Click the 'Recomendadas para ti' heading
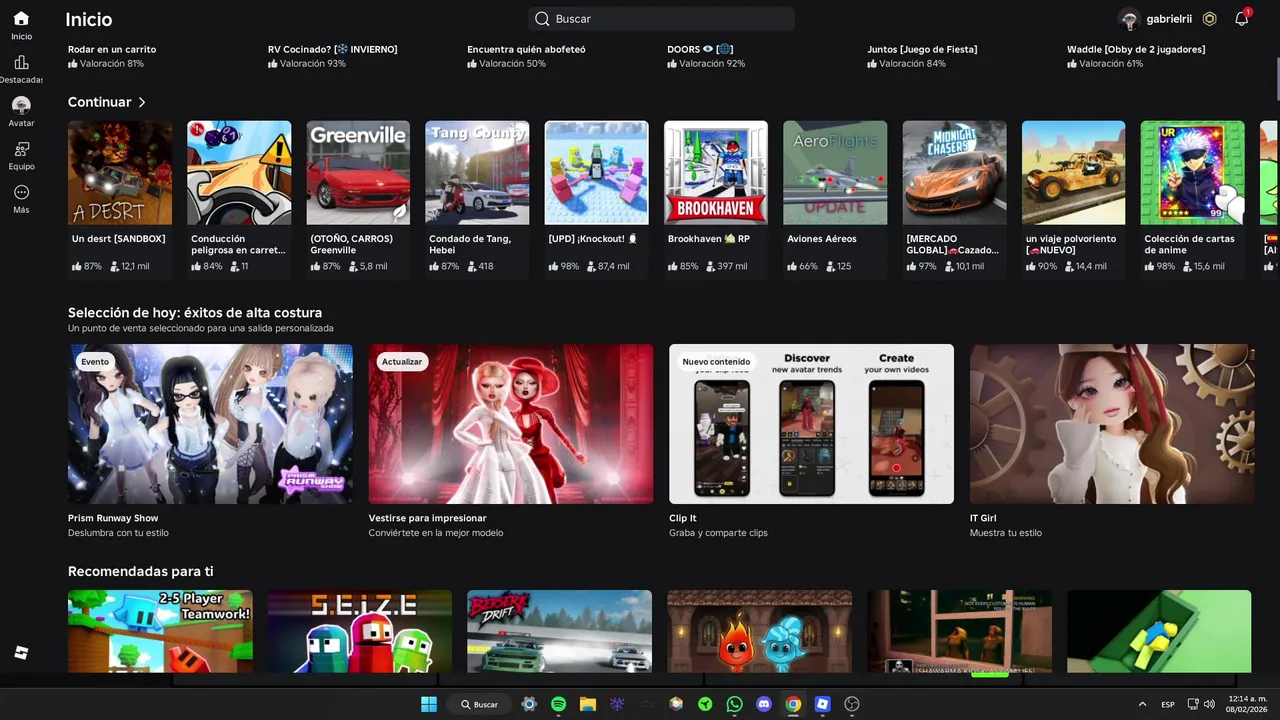 (x=140, y=571)
